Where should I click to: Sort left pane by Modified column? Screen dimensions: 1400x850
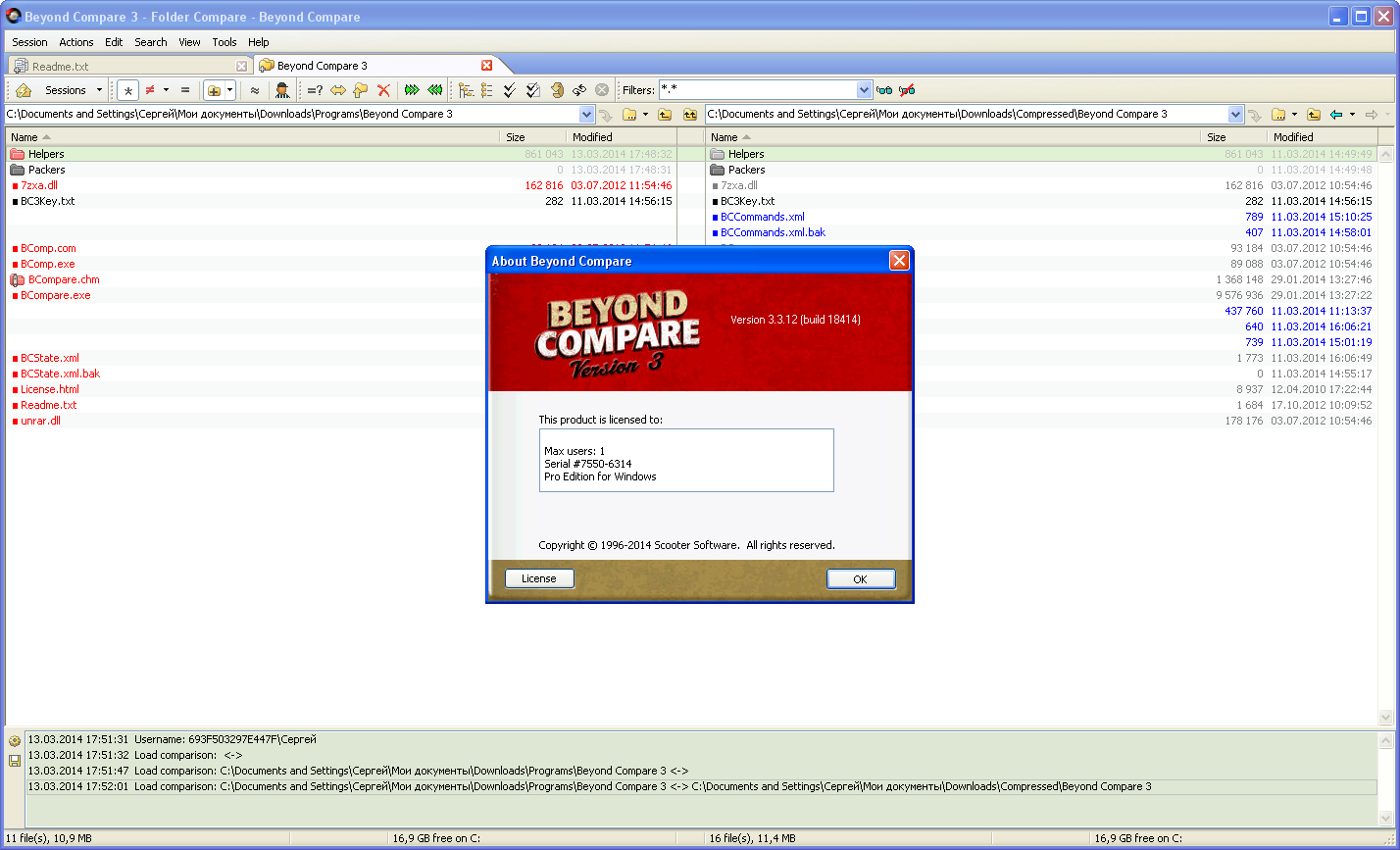click(x=622, y=137)
